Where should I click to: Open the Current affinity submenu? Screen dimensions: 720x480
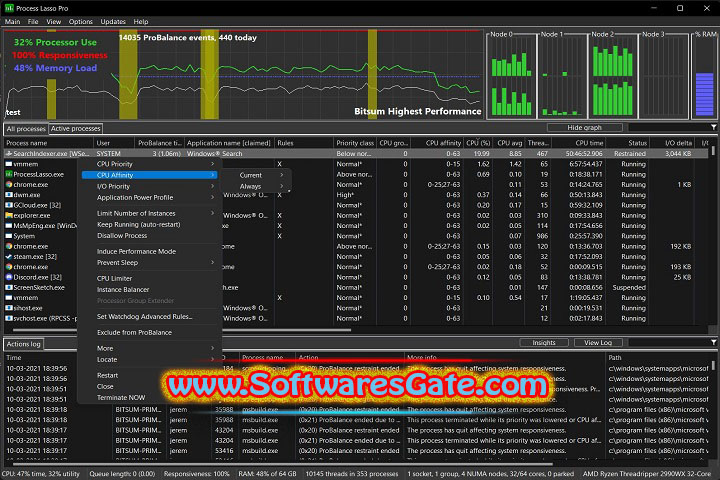(256, 175)
